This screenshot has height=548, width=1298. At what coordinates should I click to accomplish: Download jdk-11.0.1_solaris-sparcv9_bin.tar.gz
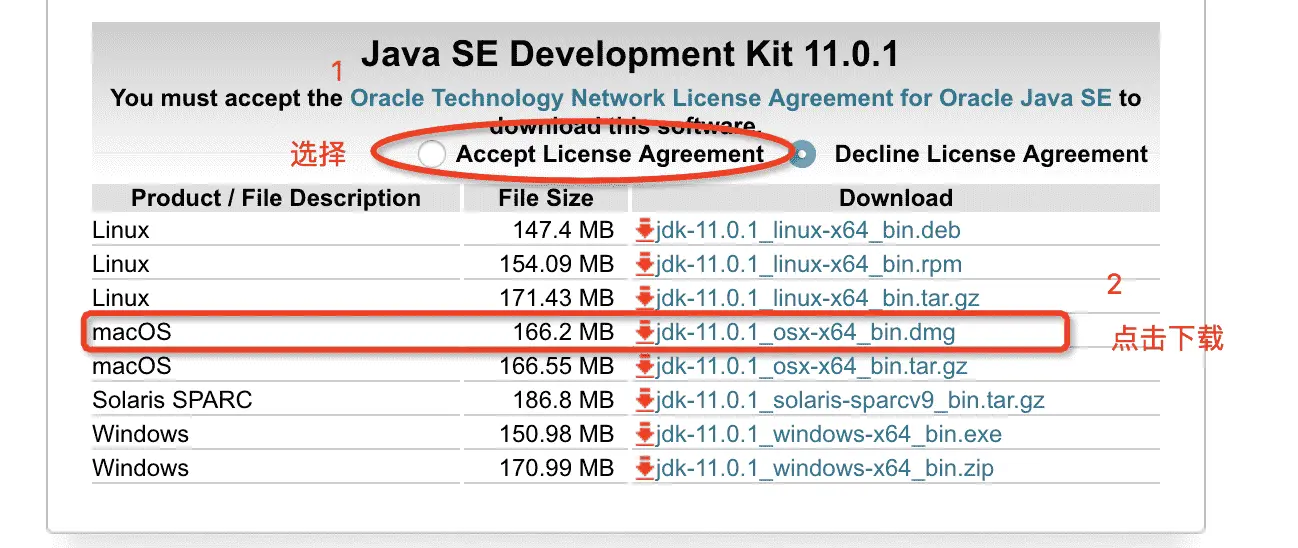pyautogui.click(x=850, y=400)
